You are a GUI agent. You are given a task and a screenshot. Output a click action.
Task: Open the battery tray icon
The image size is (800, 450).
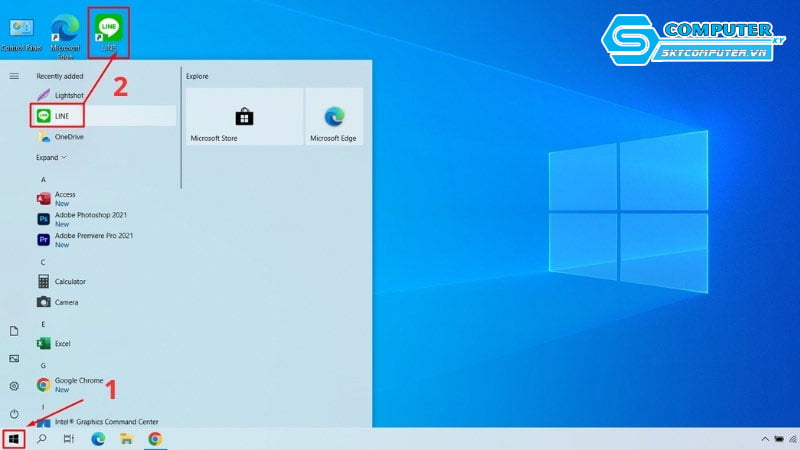pos(779,439)
